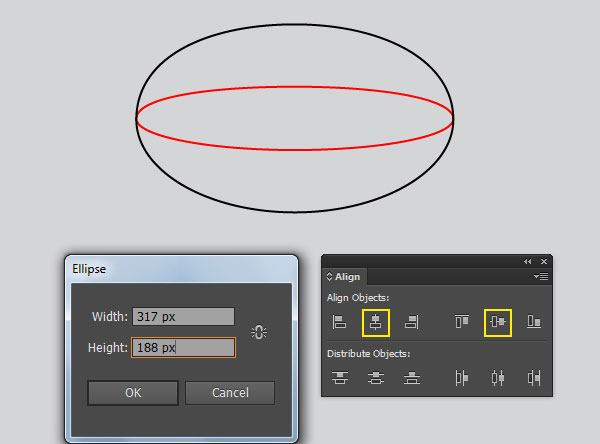The width and height of the screenshot is (600, 444).
Task: Click the Distribute Objects: label
Action: [x=368, y=354]
